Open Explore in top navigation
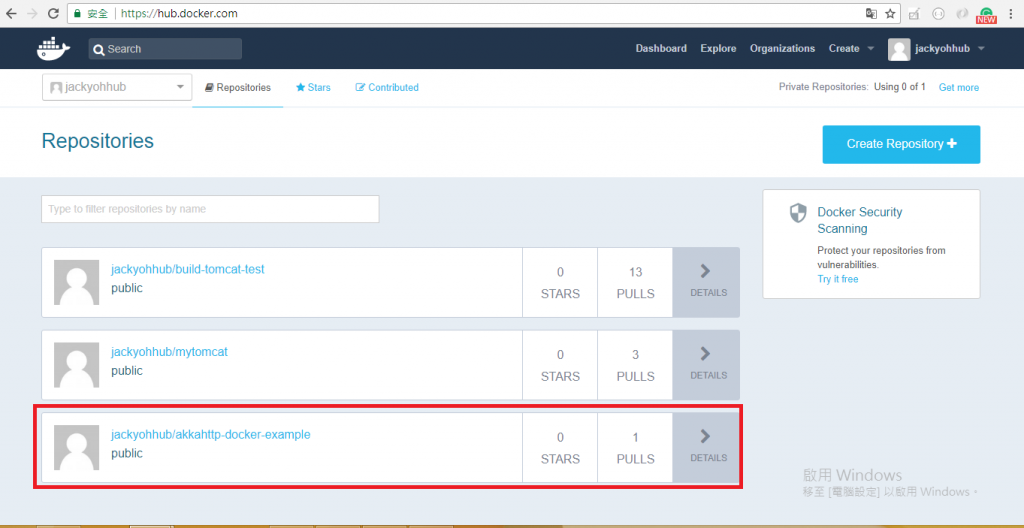1024x528 pixels. tap(718, 48)
